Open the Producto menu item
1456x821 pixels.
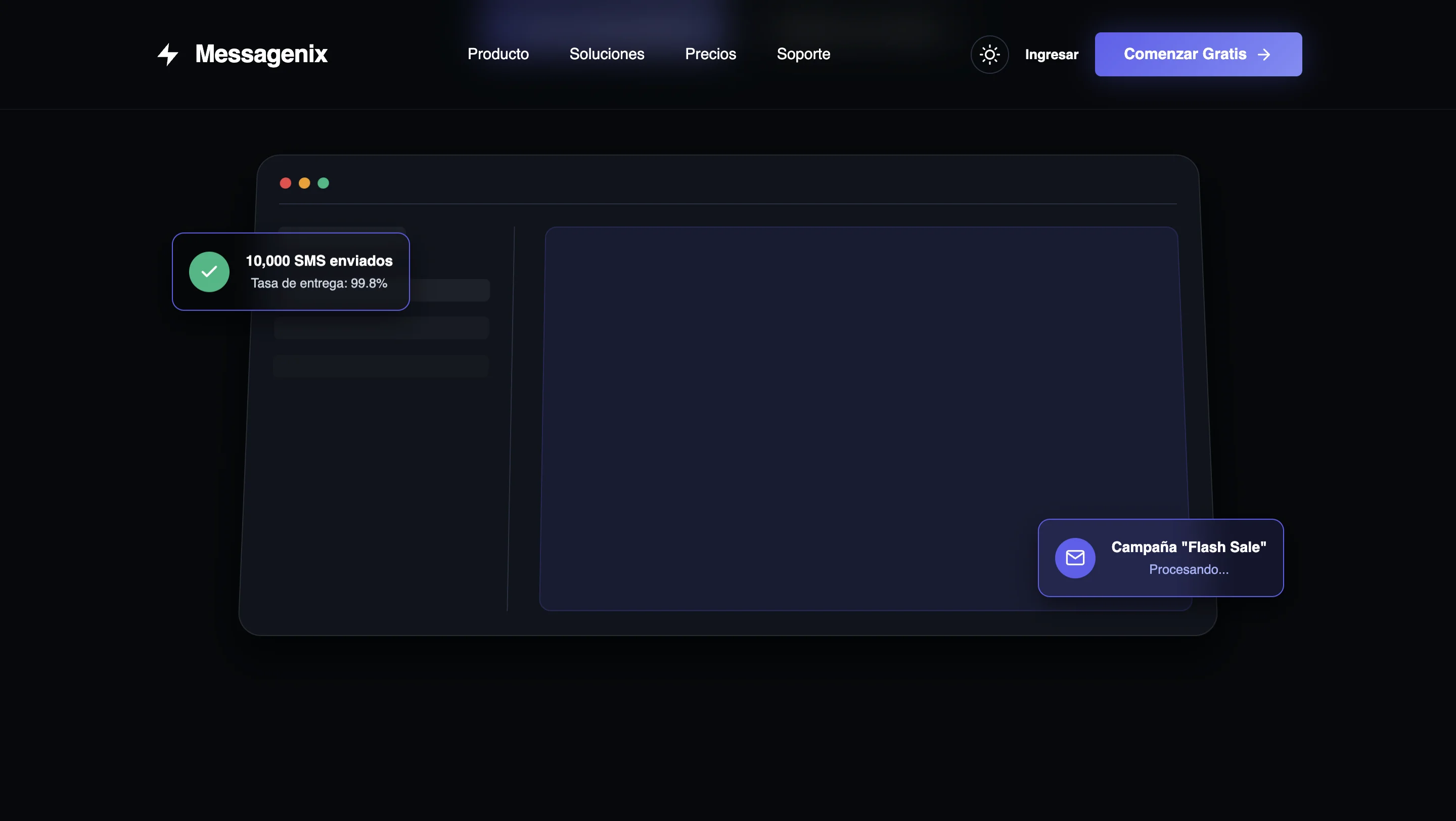[x=498, y=54]
